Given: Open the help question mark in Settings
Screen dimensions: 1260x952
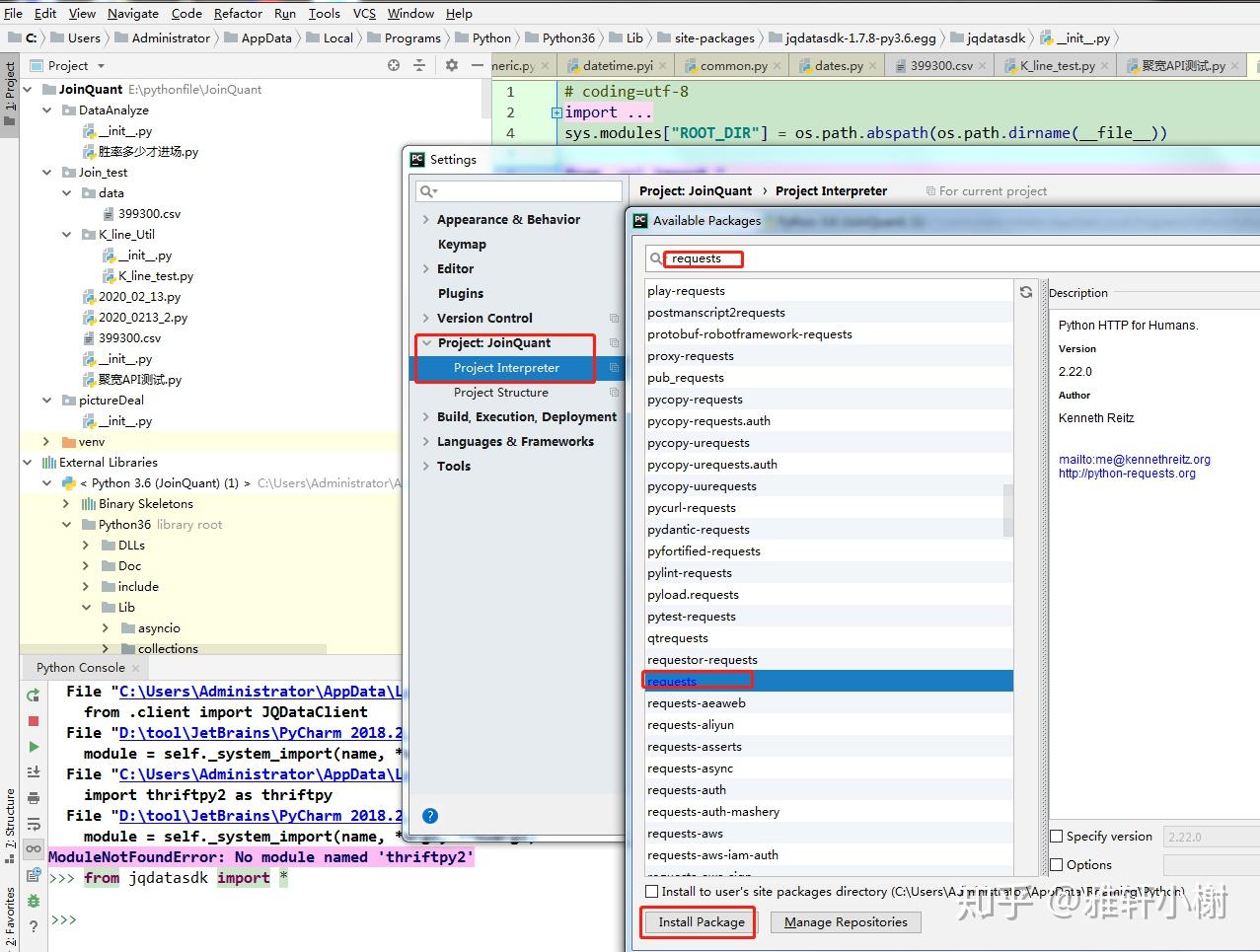Looking at the screenshot, I should [x=430, y=816].
